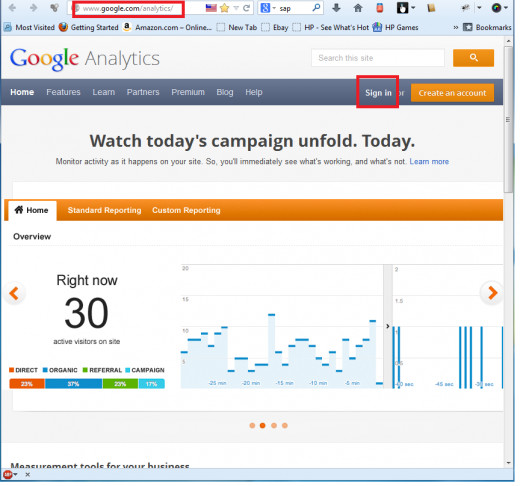Select the fourth carousel dot
Viewport: 520px width, 486px height.
tap(285, 425)
